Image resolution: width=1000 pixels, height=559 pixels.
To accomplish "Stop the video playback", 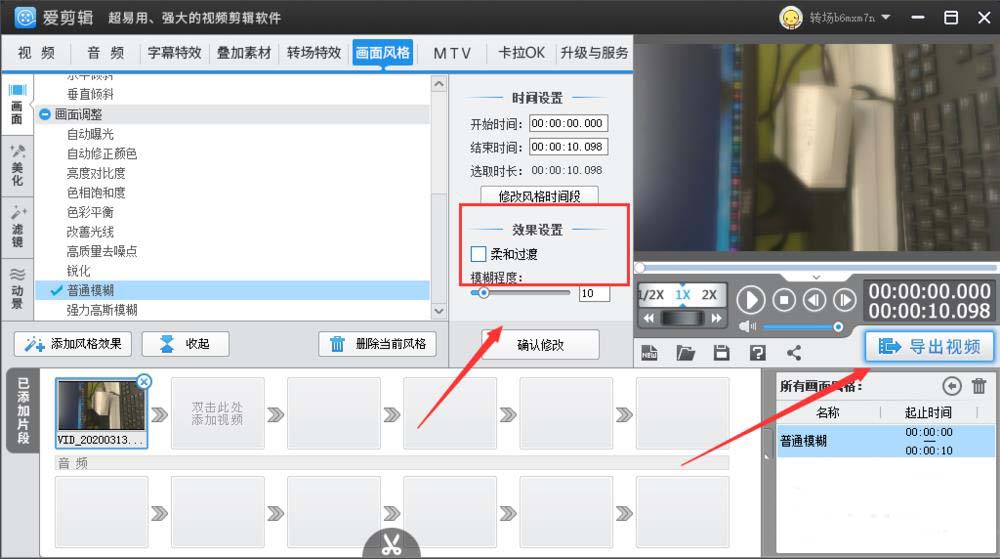I will [x=784, y=300].
